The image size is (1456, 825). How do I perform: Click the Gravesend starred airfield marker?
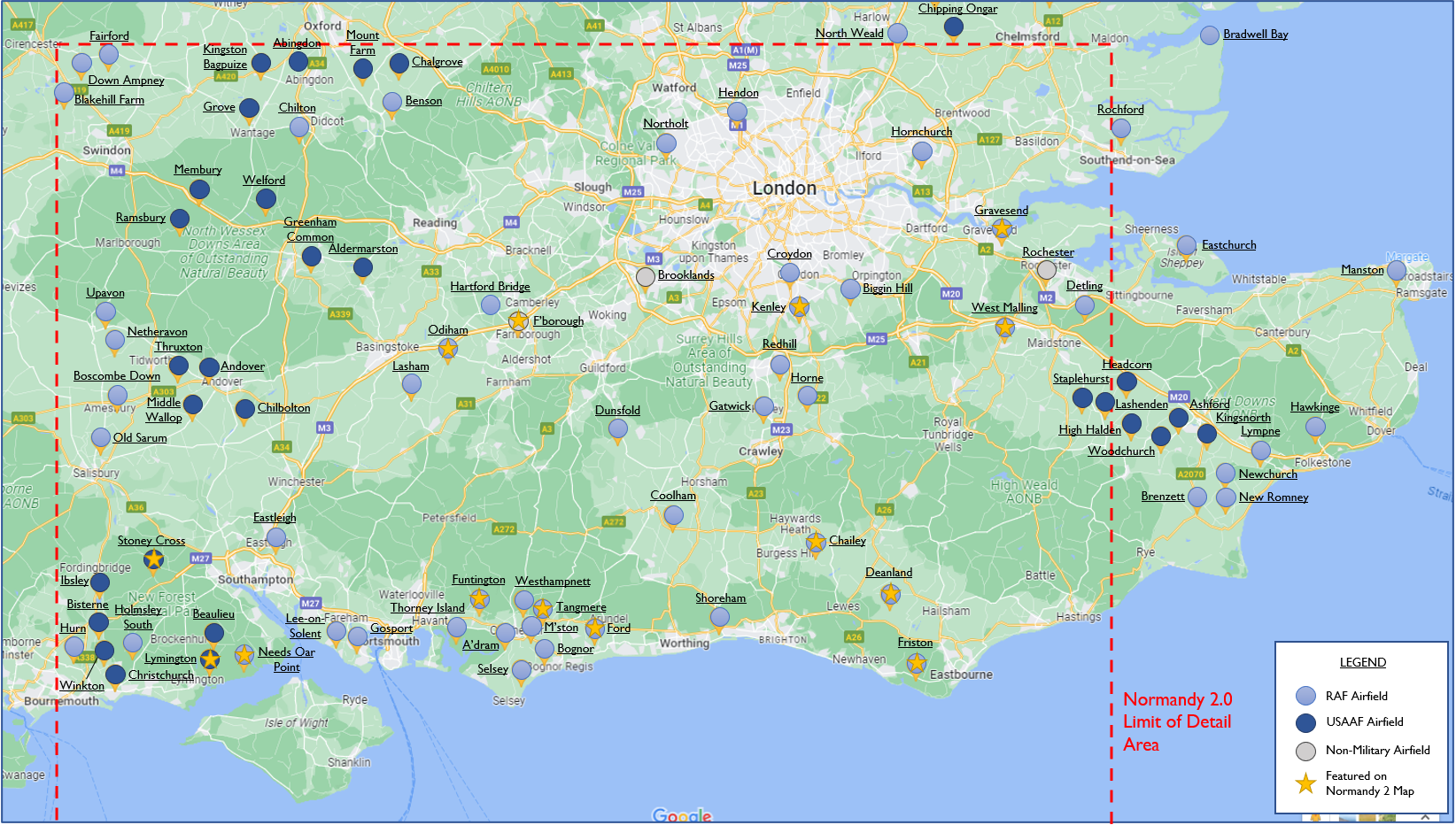pyautogui.click(x=1002, y=228)
